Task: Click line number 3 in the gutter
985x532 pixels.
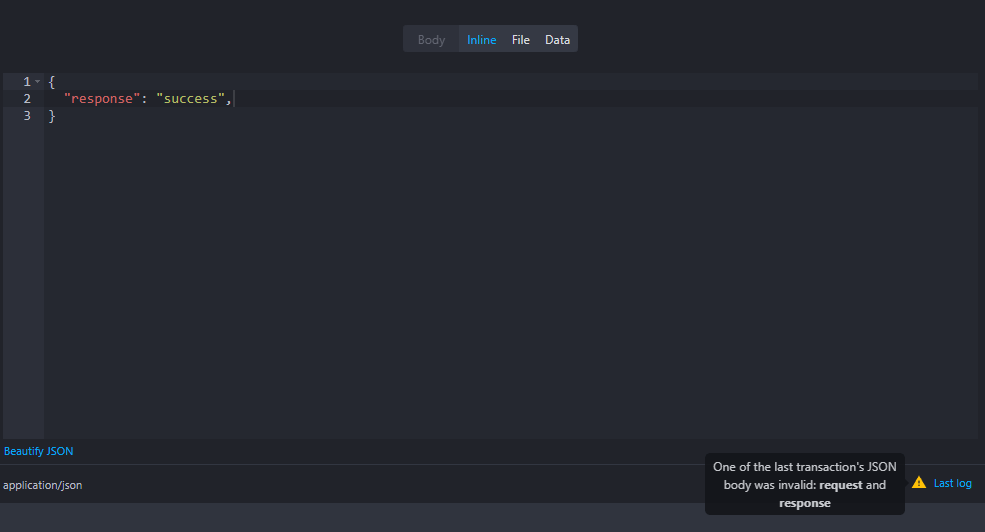Action: point(27,116)
